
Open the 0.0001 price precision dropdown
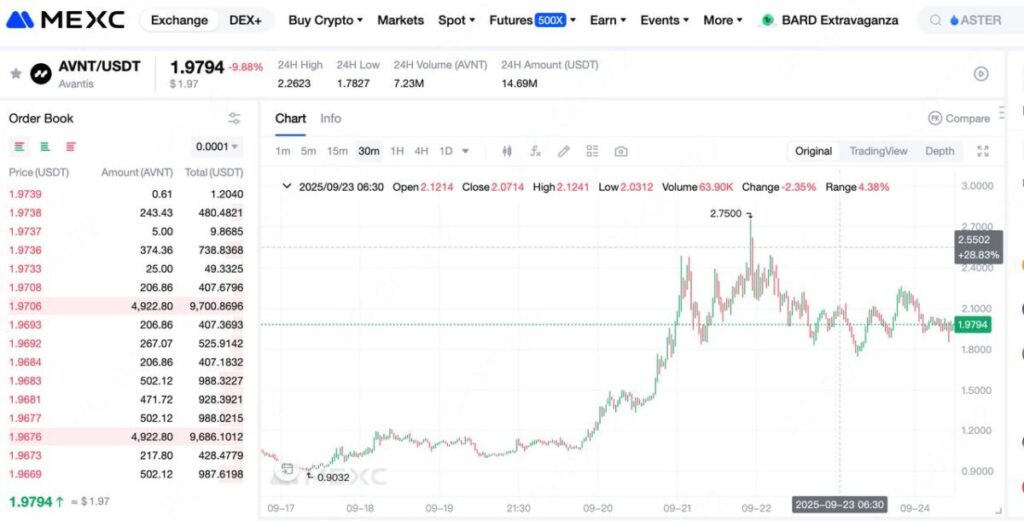click(x=217, y=147)
